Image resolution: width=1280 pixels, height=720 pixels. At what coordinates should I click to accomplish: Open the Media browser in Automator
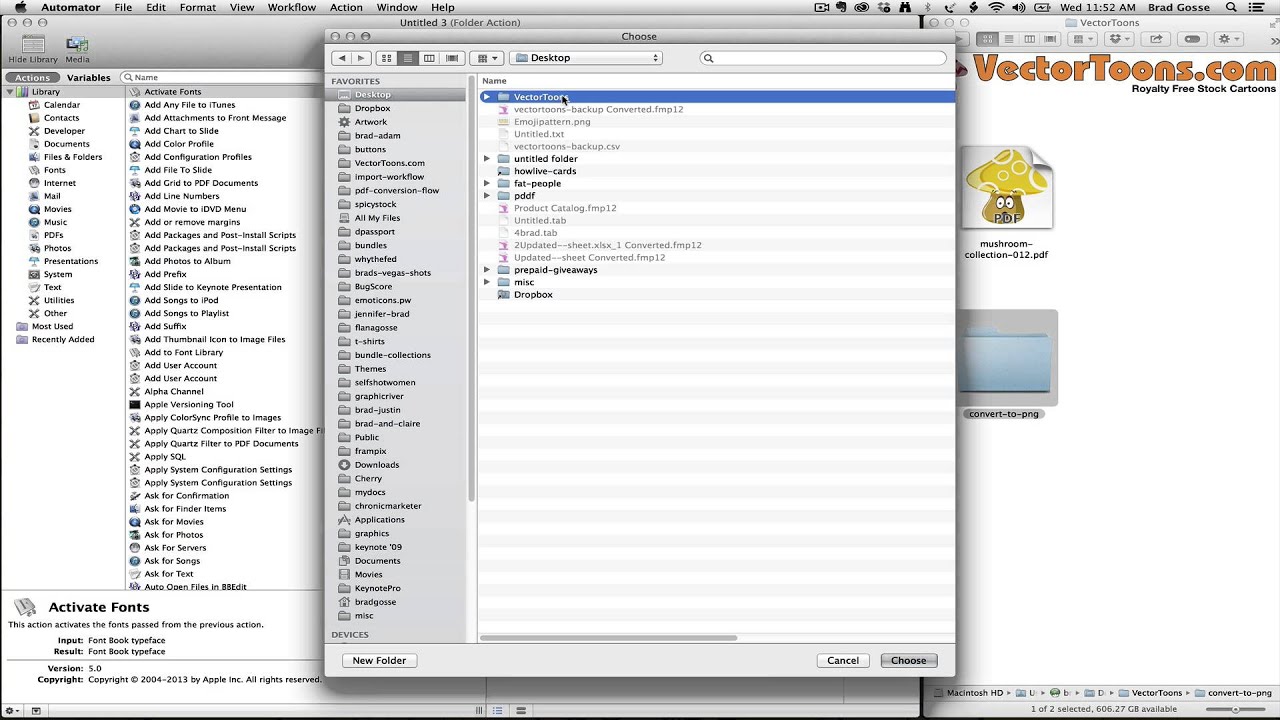coord(77,49)
